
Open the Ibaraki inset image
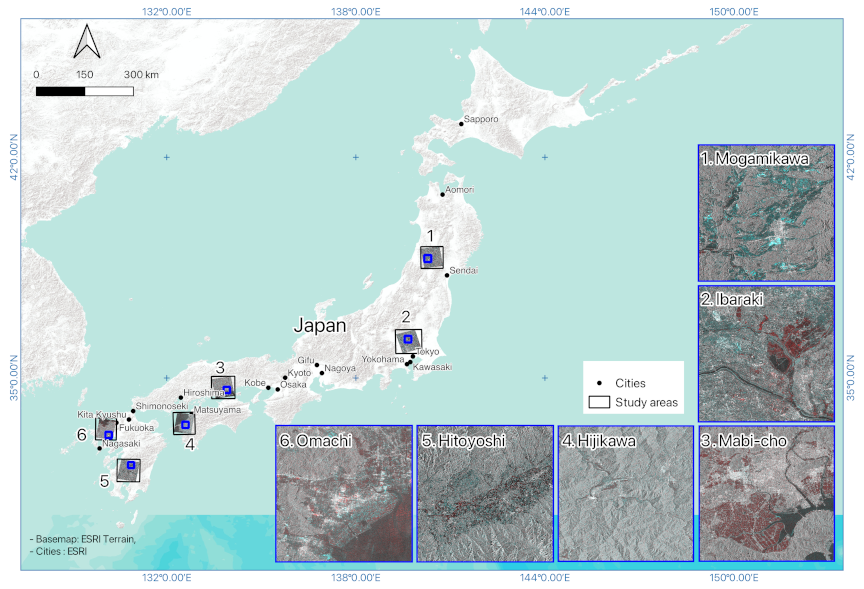[766, 354]
